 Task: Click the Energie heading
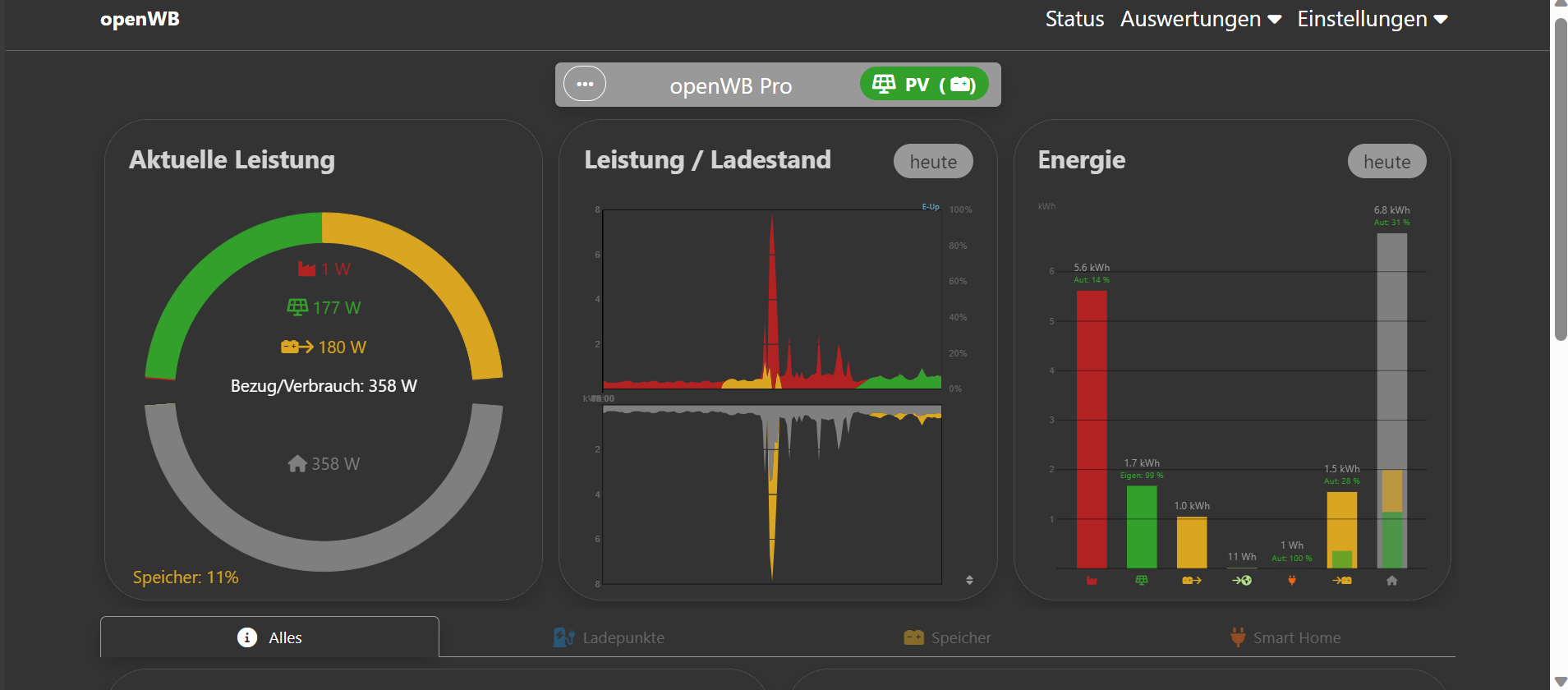click(x=1082, y=159)
